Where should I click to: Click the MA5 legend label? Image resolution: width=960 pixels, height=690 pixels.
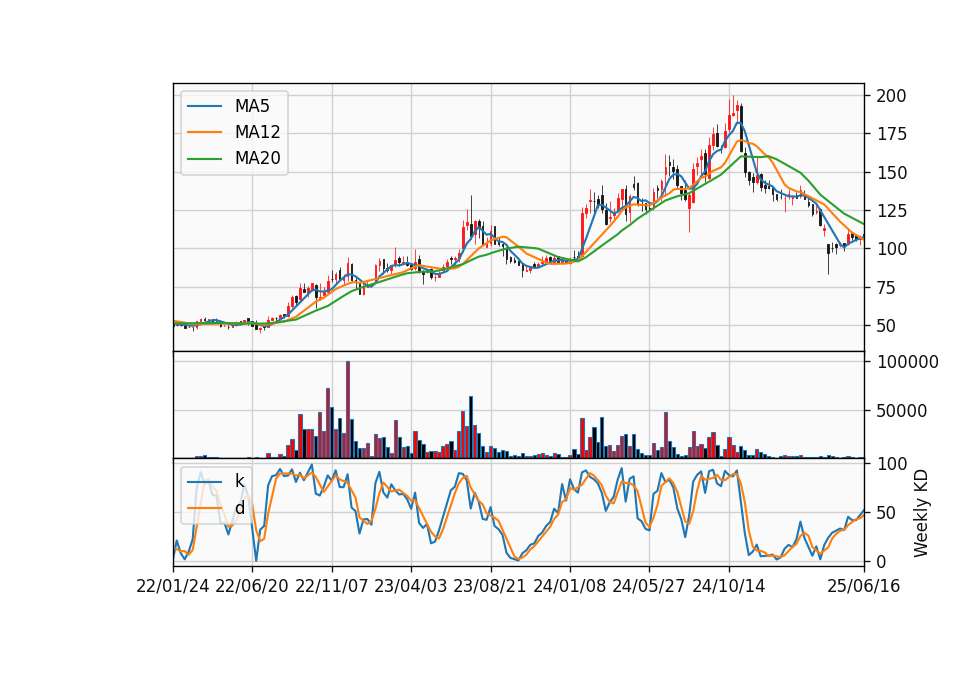(252, 106)
